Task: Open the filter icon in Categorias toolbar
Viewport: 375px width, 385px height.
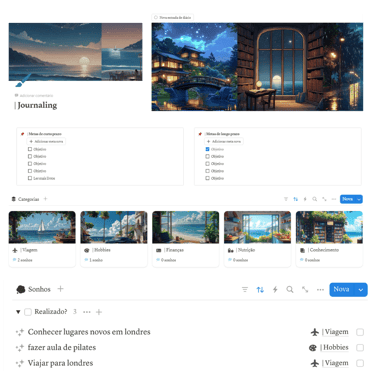Action: [x=286, y=199]
